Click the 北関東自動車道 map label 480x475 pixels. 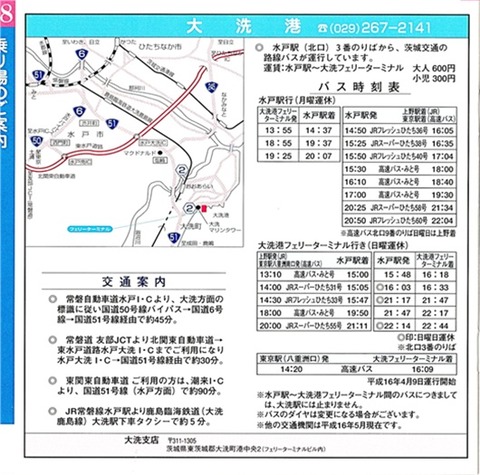click(56, 176)
